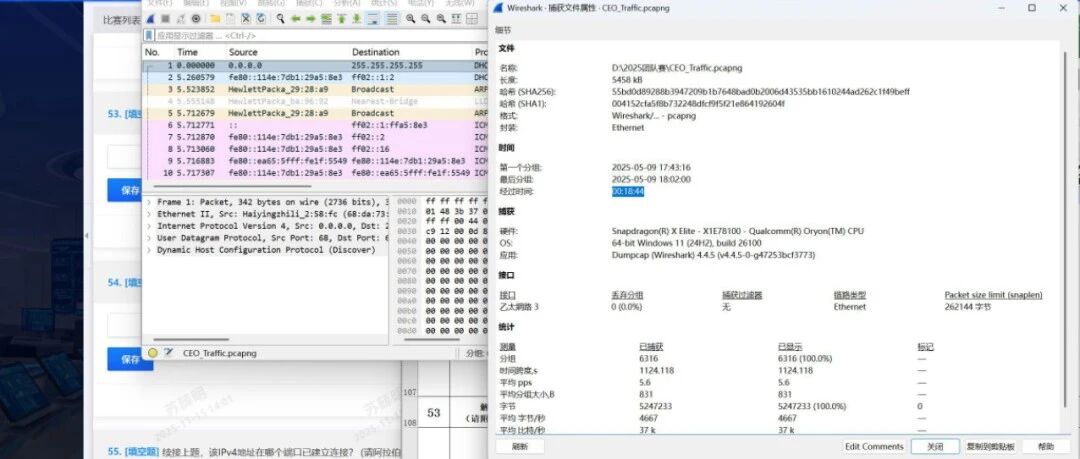
Task: Close the capture file X icon
Action: pyautogui.click(x=246, y=19)
